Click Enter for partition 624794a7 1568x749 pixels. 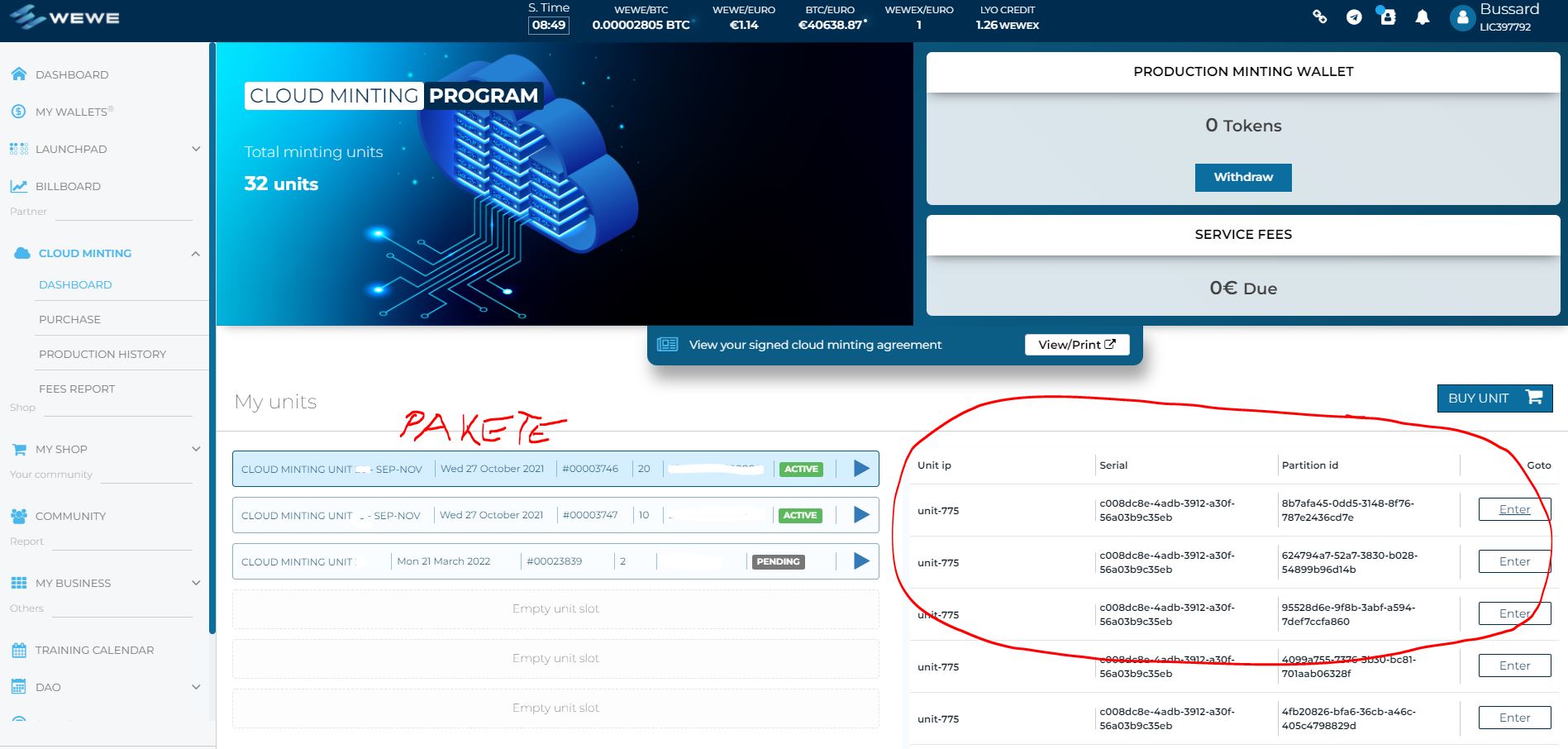[x=1514, y=561]
